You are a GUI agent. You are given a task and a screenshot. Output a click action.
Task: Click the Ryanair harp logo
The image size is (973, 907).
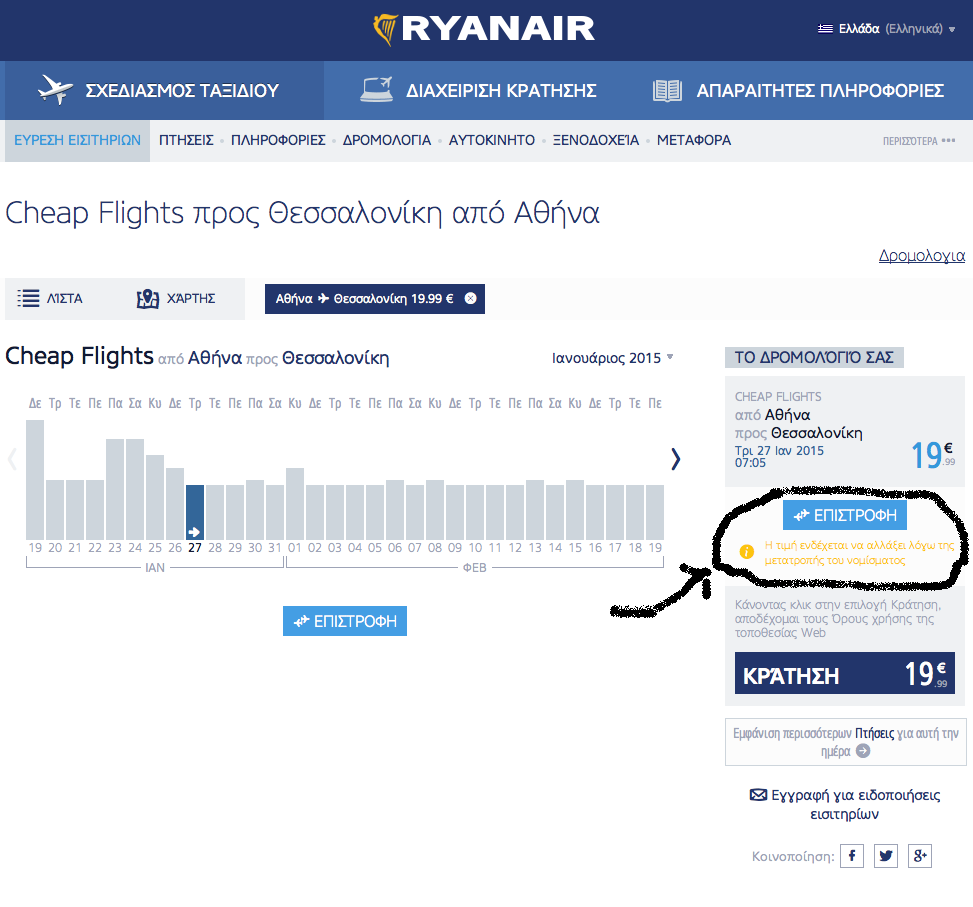385,29
